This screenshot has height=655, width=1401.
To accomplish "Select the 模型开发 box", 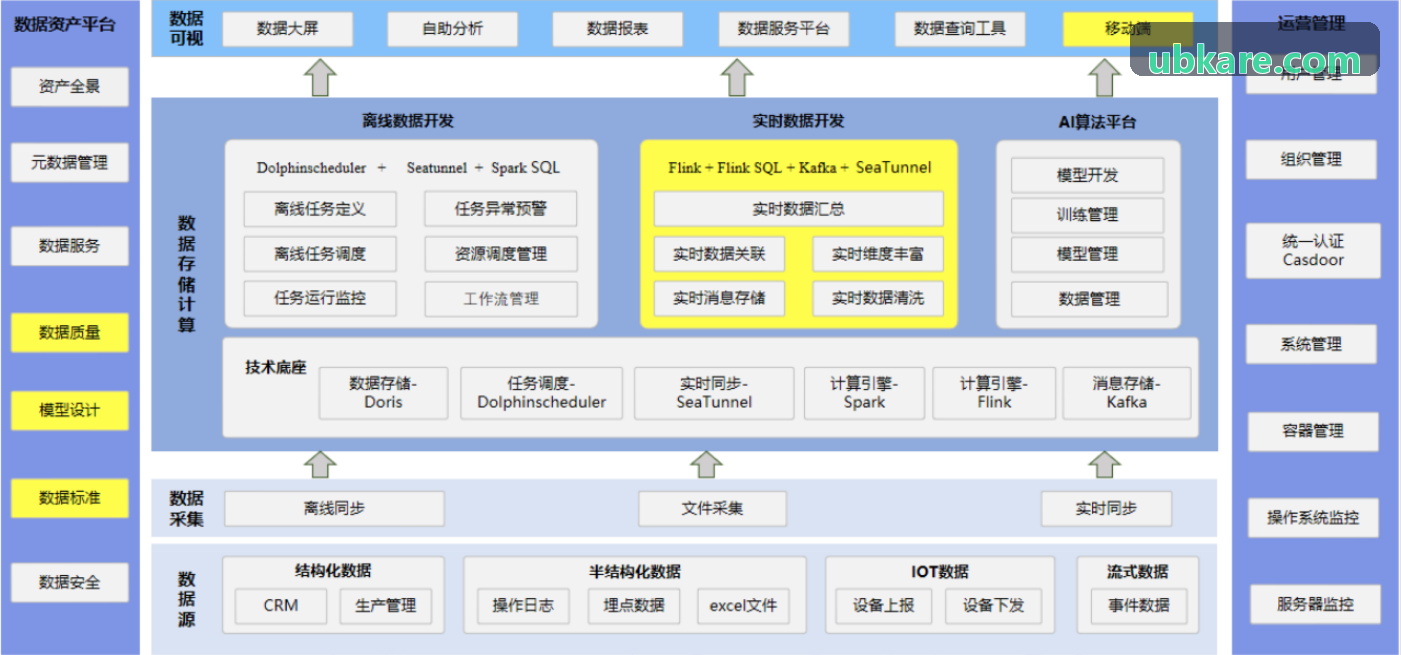I will (1088, 175).
